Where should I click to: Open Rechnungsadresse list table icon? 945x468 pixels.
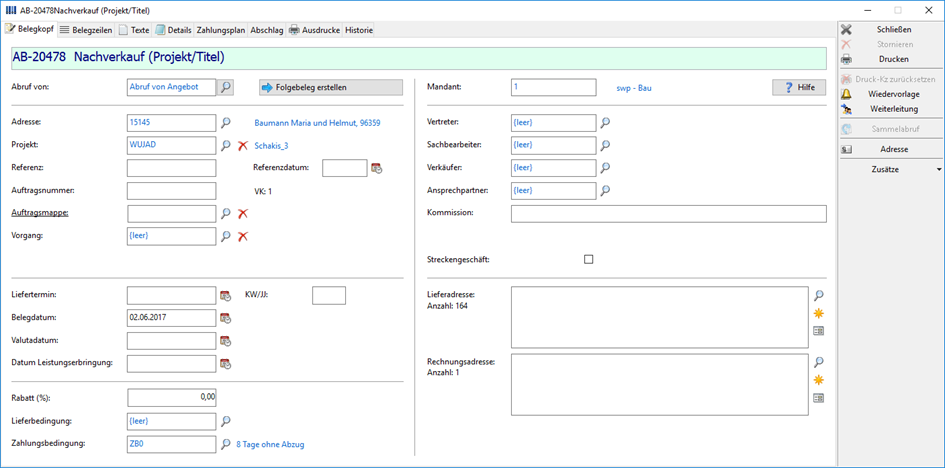tap(818, 398)
